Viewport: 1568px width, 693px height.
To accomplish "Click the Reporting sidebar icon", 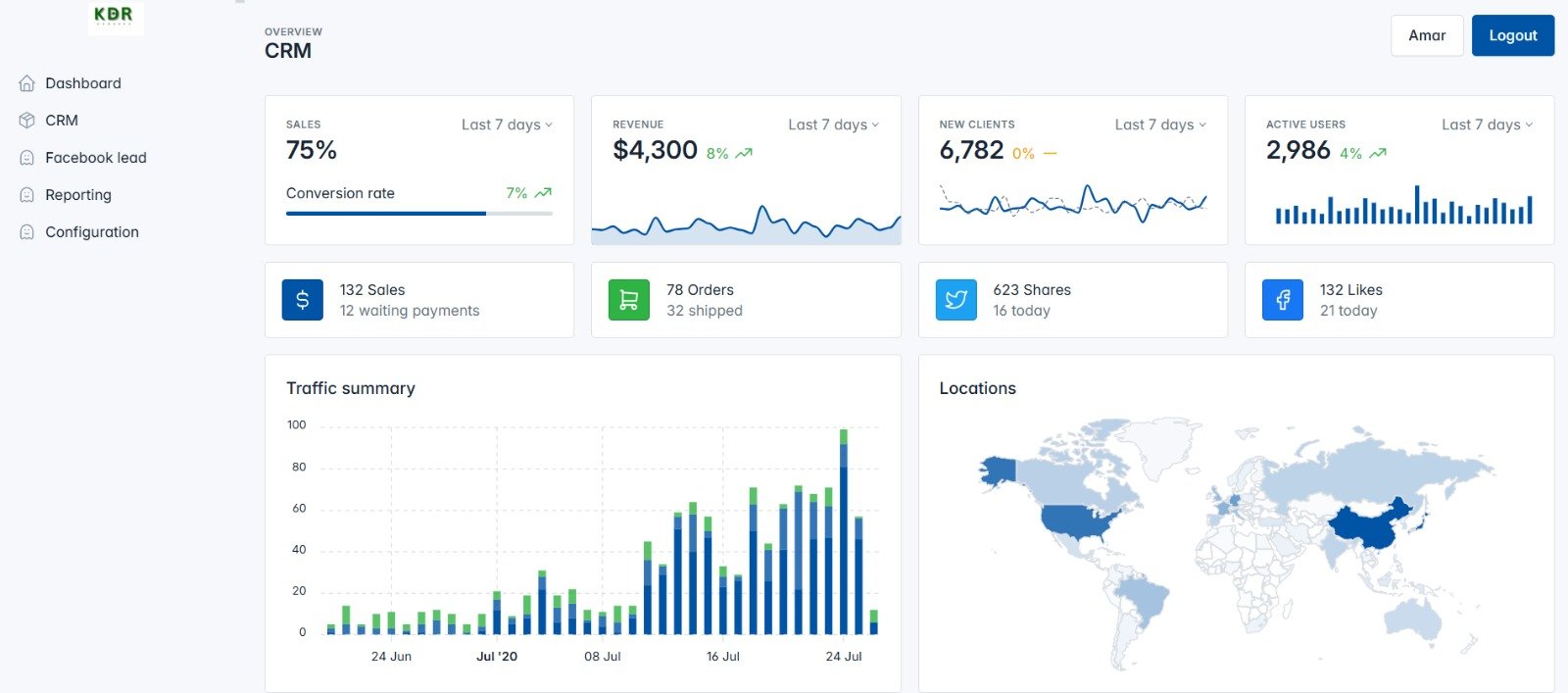I will pos(27,195).
